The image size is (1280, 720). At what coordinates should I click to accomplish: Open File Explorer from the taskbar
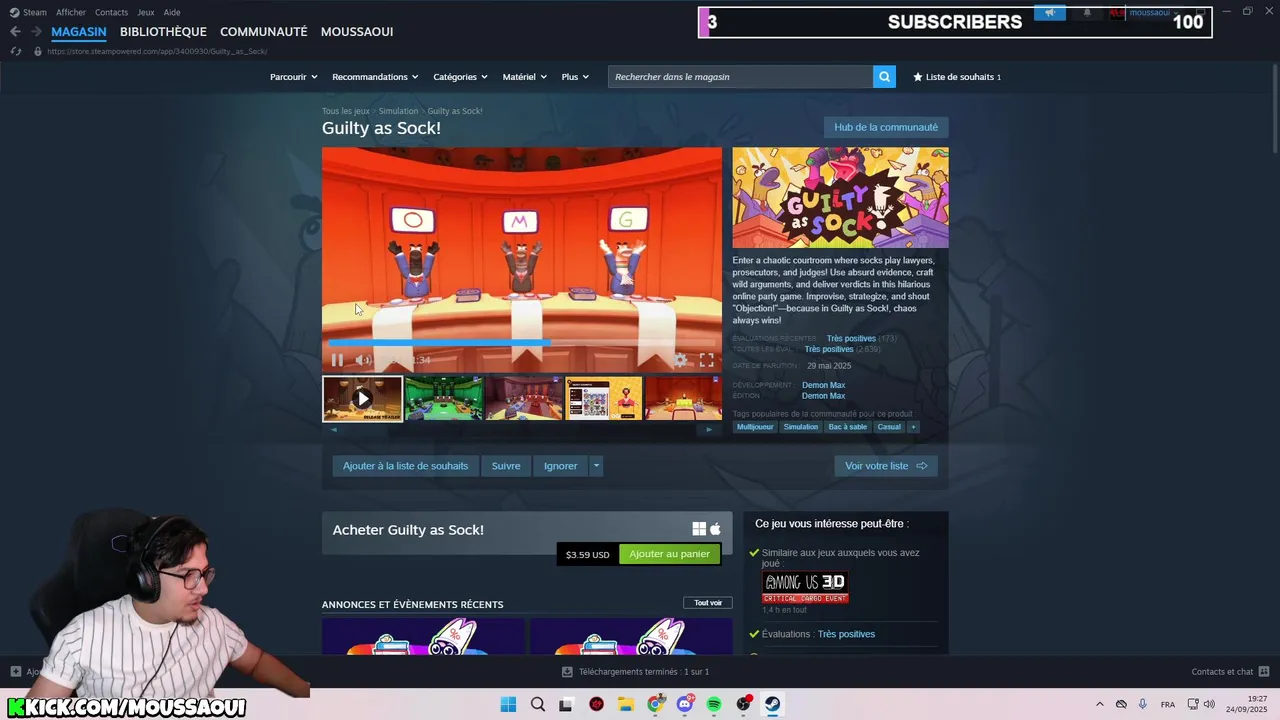pos(626,704)
